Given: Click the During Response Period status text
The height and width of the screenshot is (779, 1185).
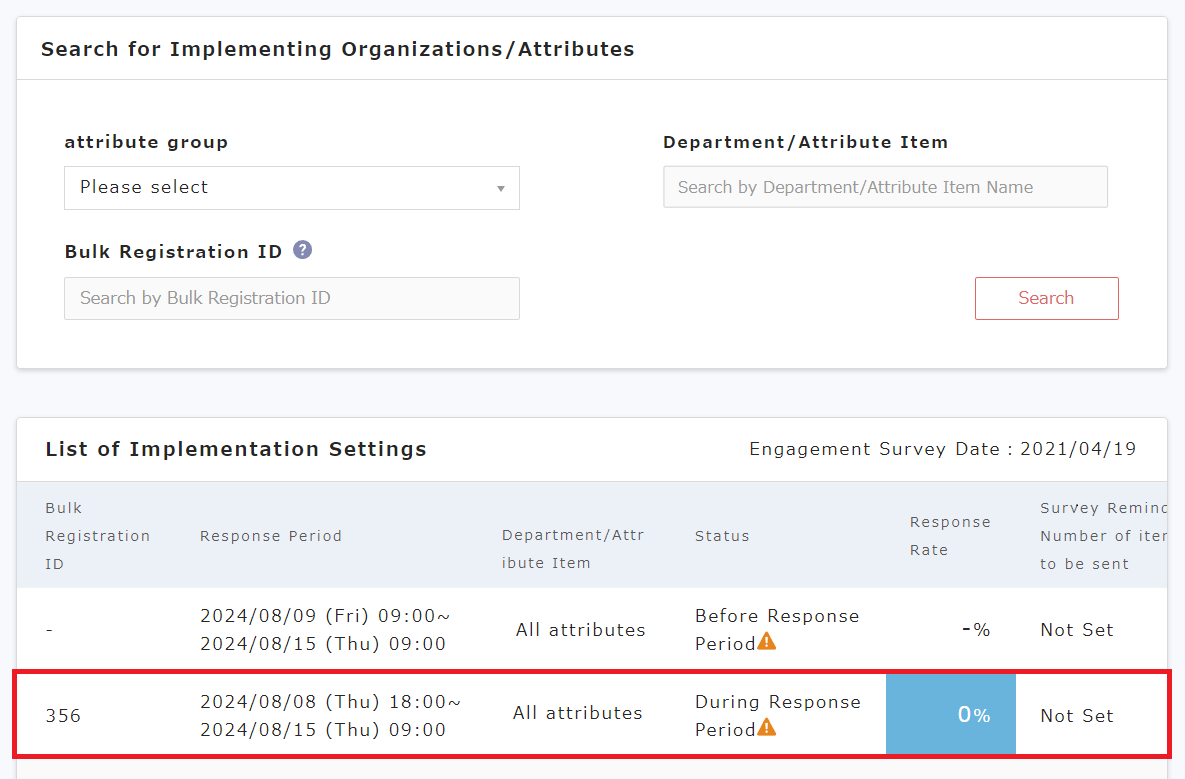Looking at the screenshot, I should [777, 703].
